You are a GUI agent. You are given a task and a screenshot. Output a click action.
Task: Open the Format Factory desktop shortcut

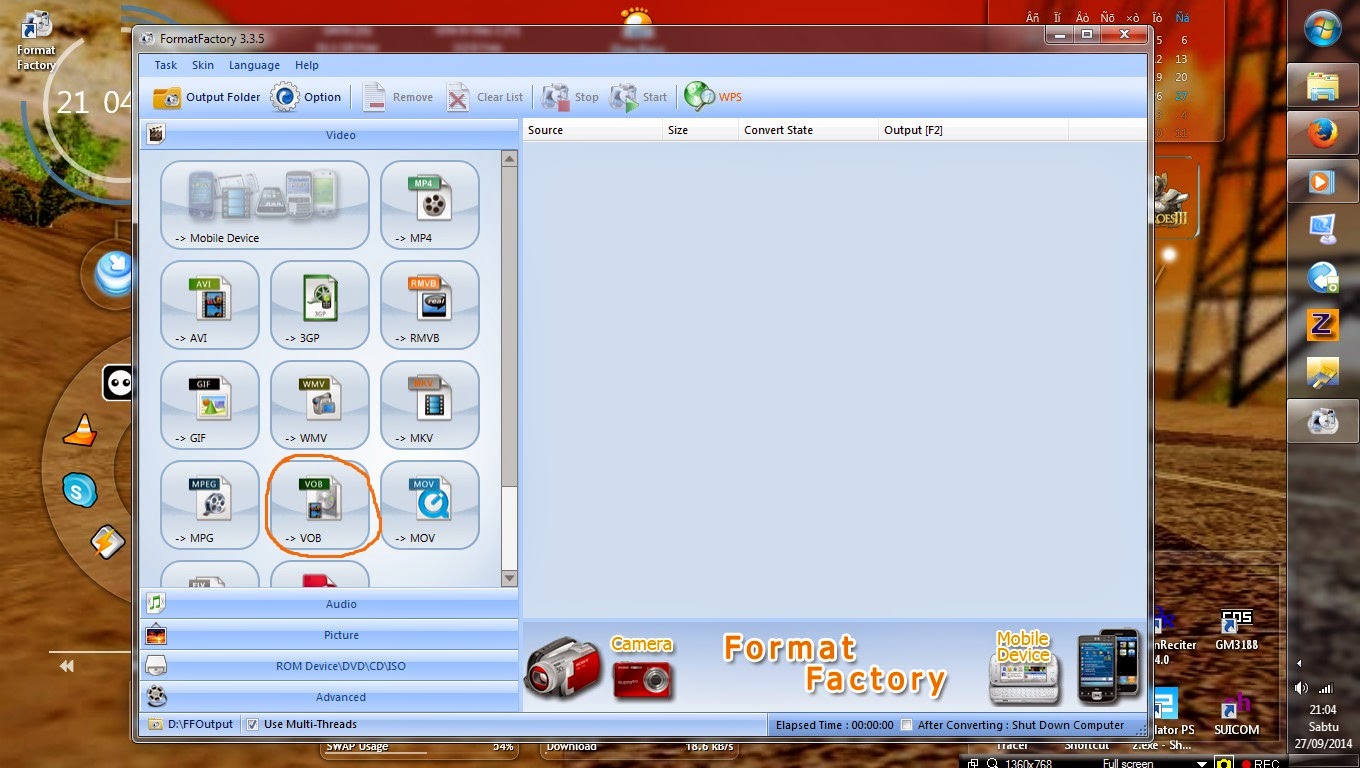tap(36, 41)
